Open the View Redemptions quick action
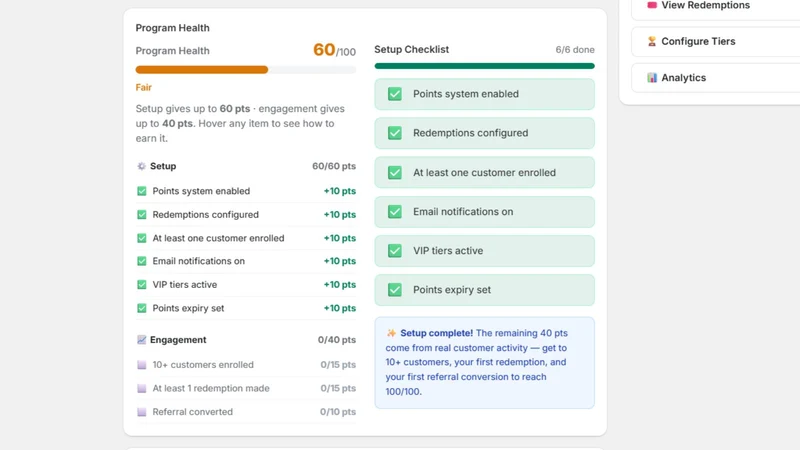Viewport: 800px width, 450px height. [715, 6]
